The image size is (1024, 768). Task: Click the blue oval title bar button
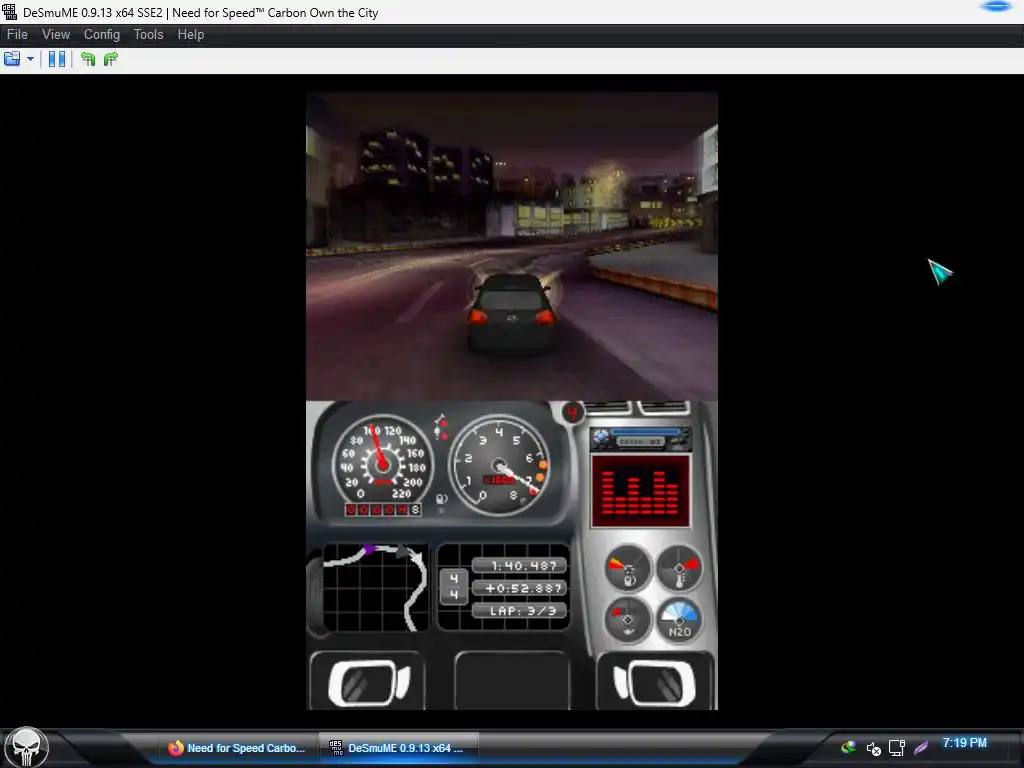(996, 7)
